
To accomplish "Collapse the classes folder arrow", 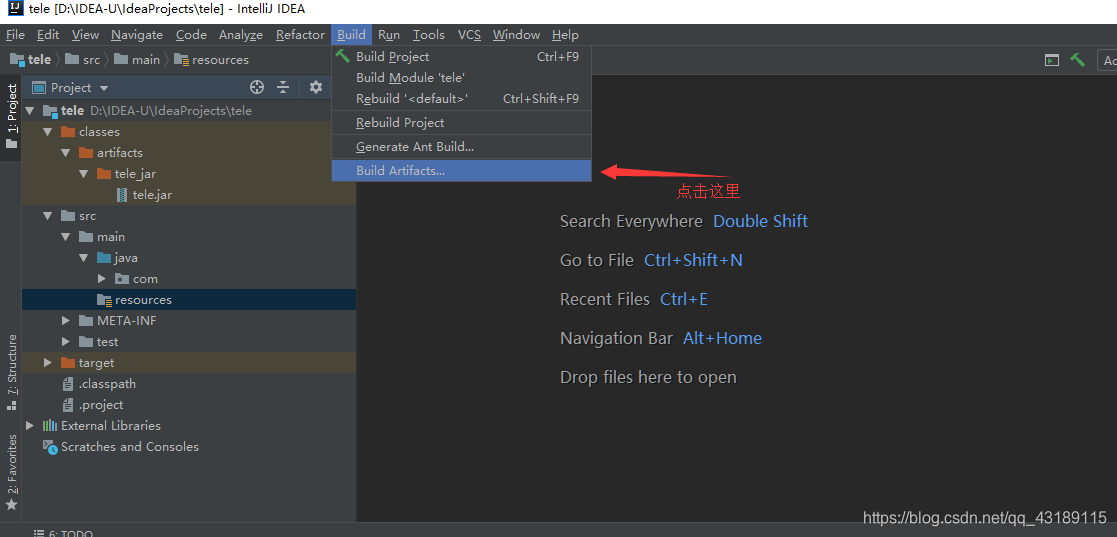I will pyautogui.click(x=48, y=132).
